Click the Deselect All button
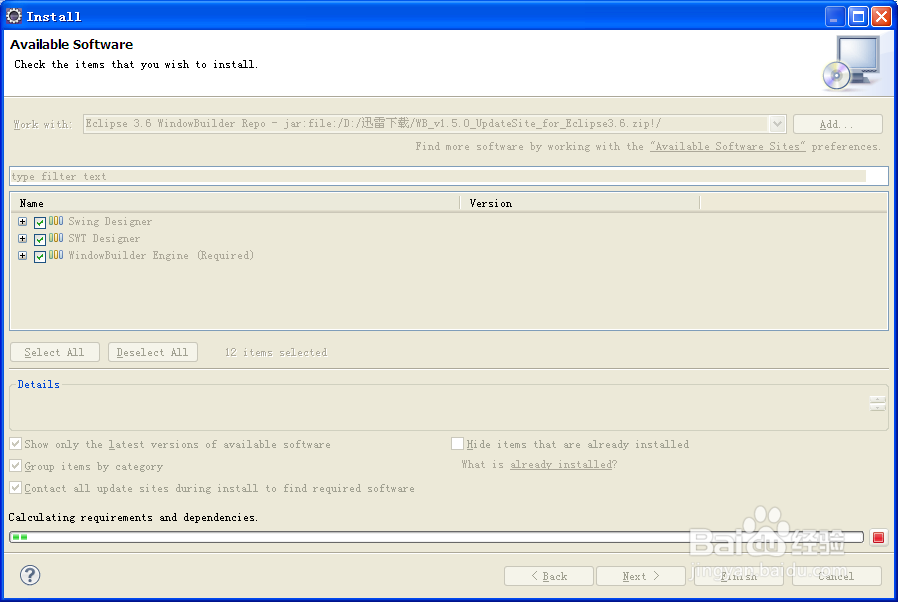 click(x=153, y=352)
